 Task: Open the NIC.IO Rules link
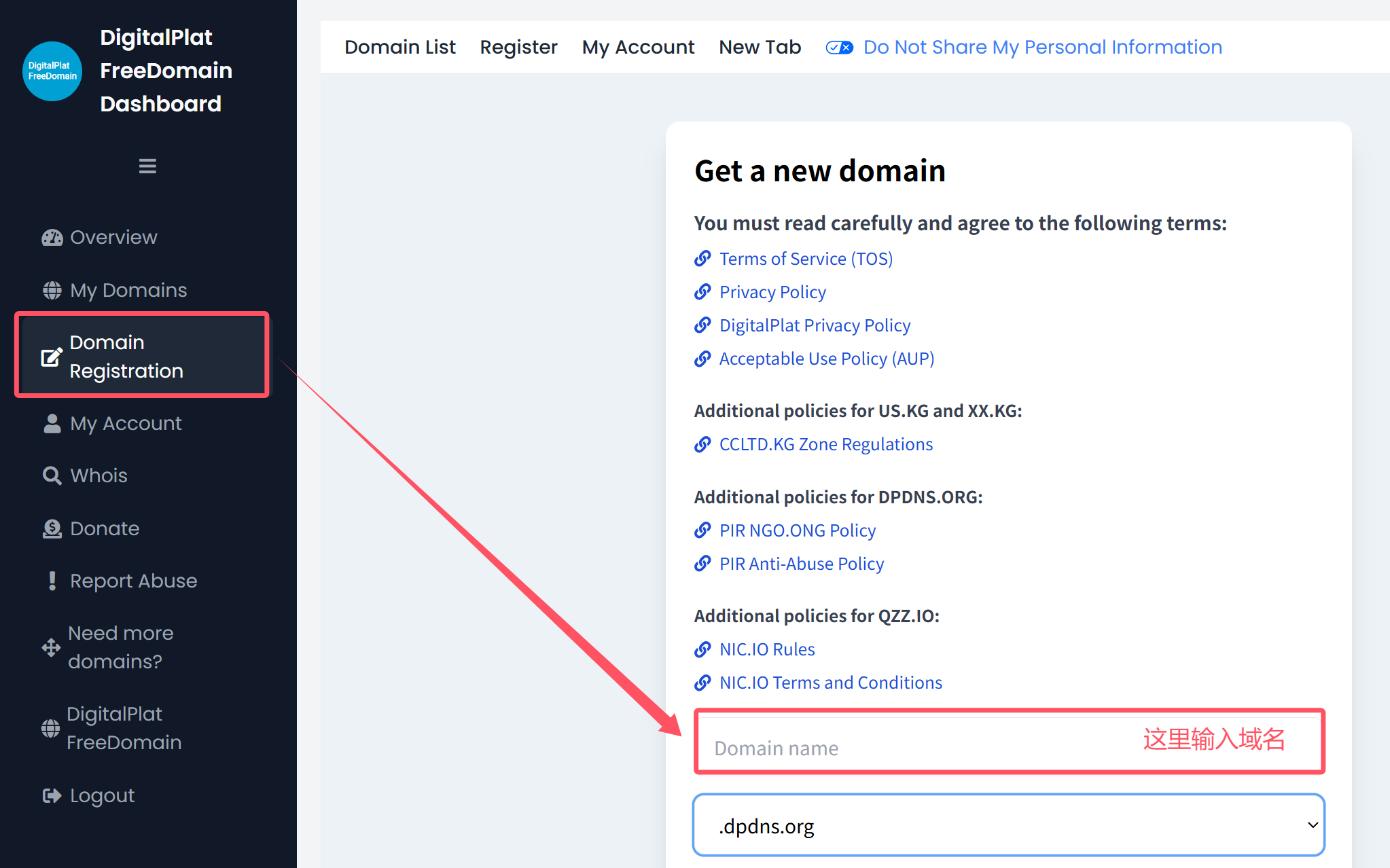click(x=767, y=649)
